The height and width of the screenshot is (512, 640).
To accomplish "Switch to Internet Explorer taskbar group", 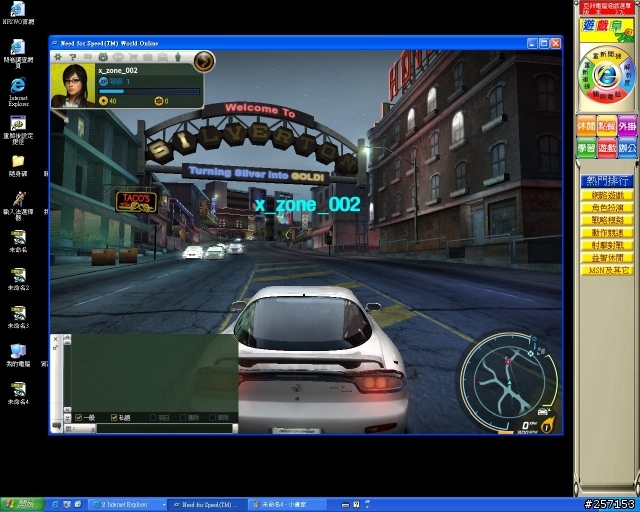I will tap(127, 505).
